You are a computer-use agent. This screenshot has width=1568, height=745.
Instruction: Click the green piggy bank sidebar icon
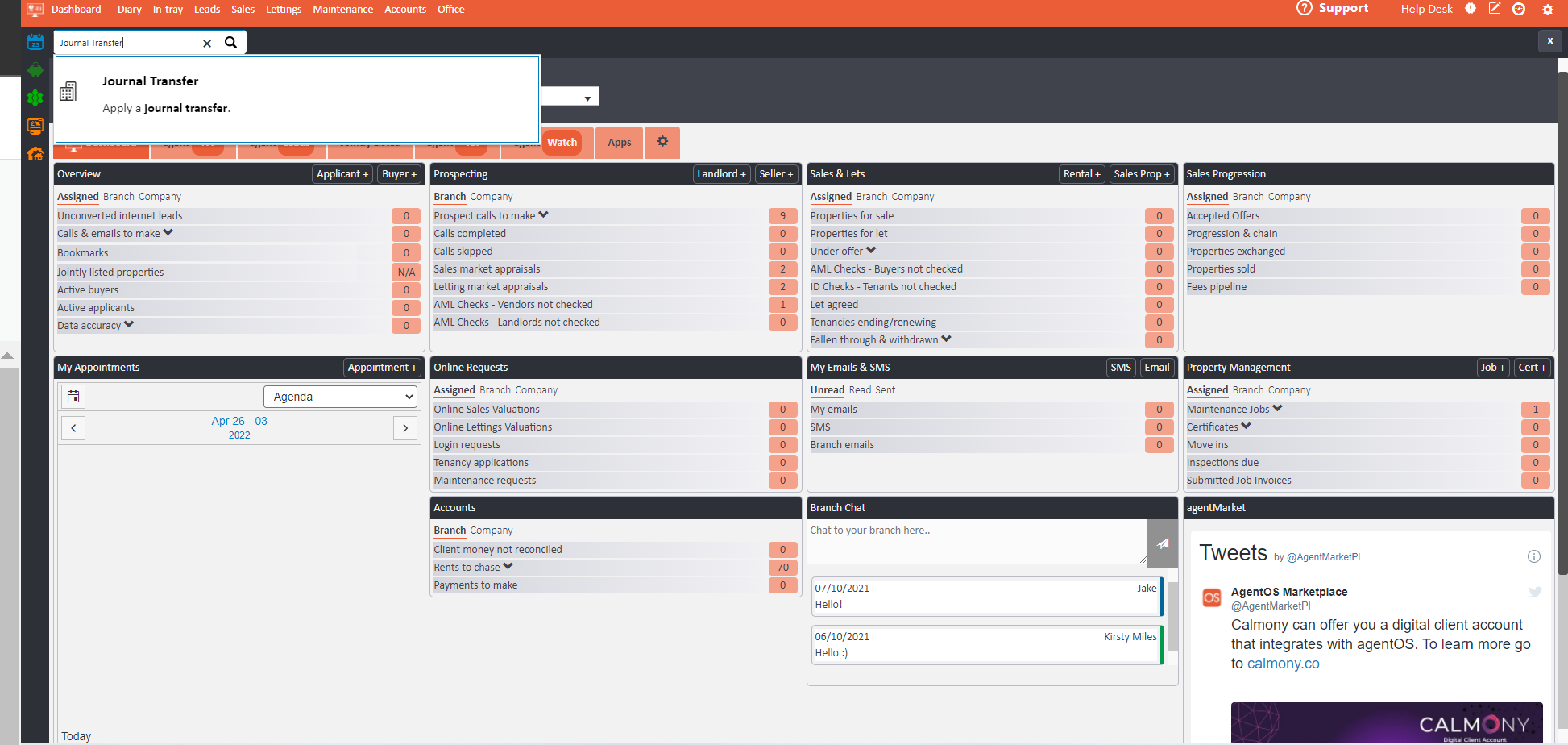point(35,70)
